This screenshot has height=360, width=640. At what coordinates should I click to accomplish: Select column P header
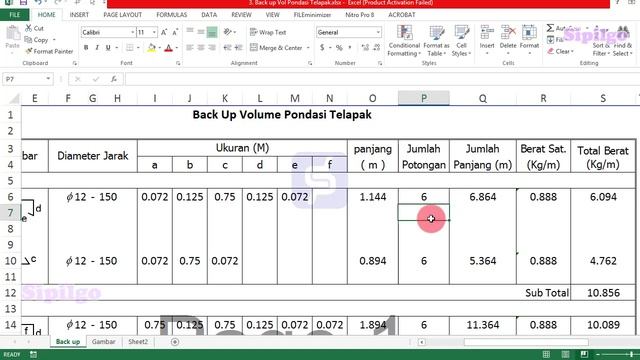424,98
